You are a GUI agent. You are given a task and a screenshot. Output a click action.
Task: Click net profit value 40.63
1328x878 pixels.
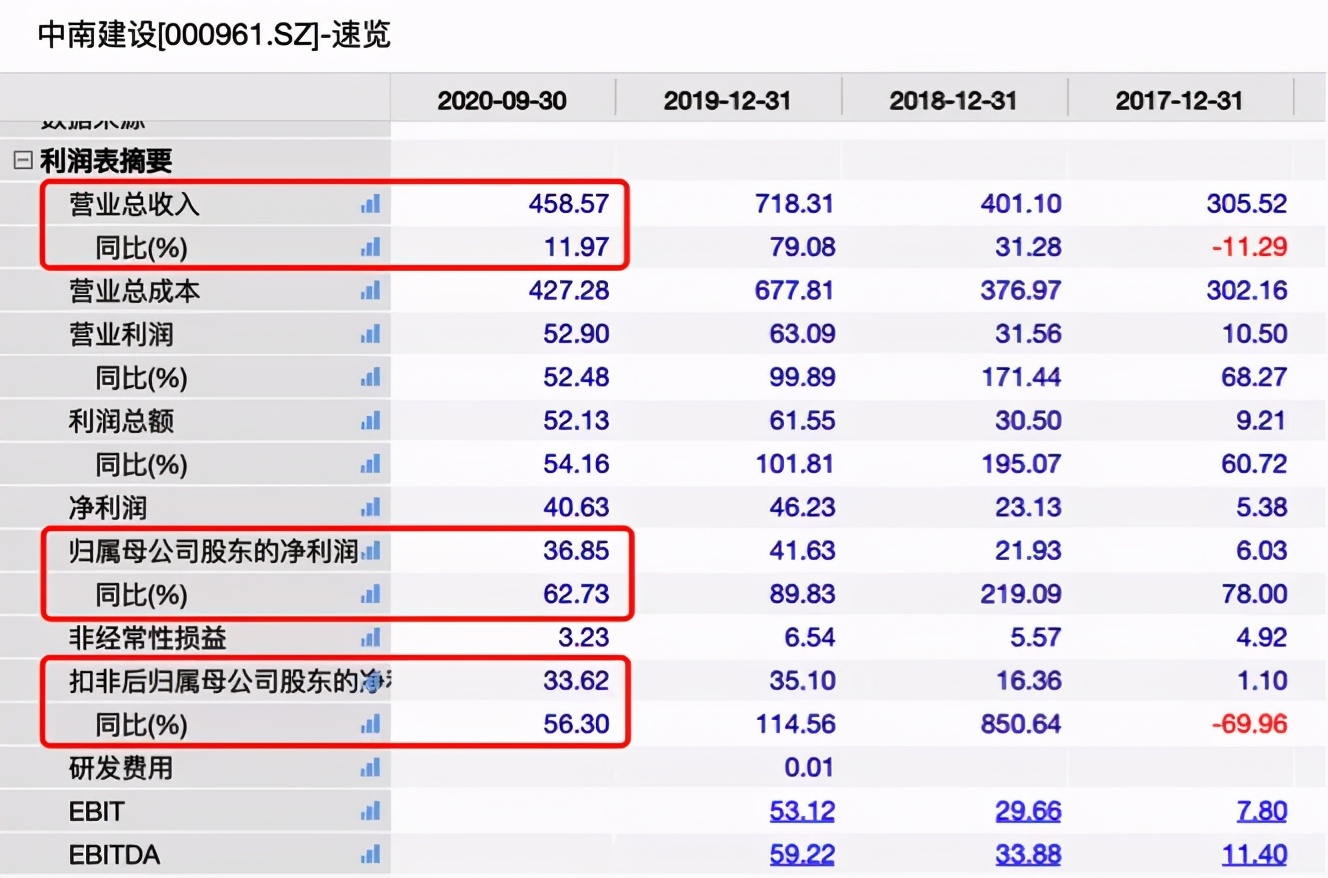(x=575, y=507)
